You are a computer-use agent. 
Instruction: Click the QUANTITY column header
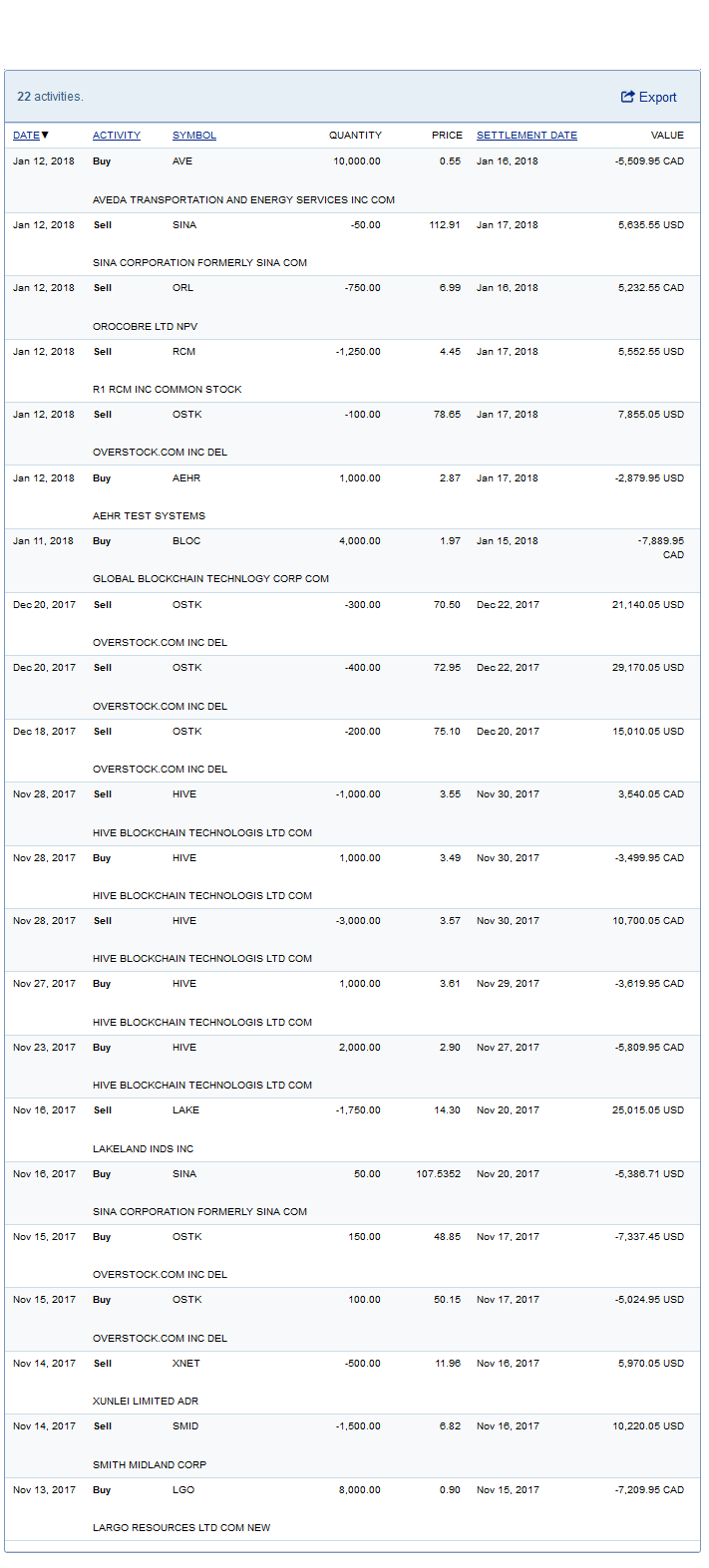(355, 136)
